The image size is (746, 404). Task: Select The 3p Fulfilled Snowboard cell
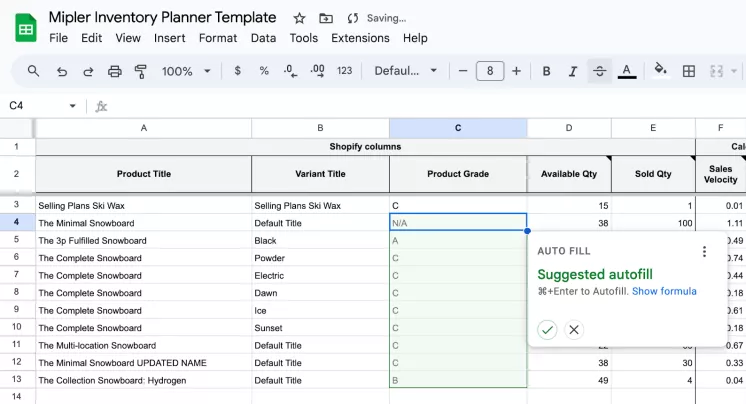pyautogui.click(x=144, y=241)
